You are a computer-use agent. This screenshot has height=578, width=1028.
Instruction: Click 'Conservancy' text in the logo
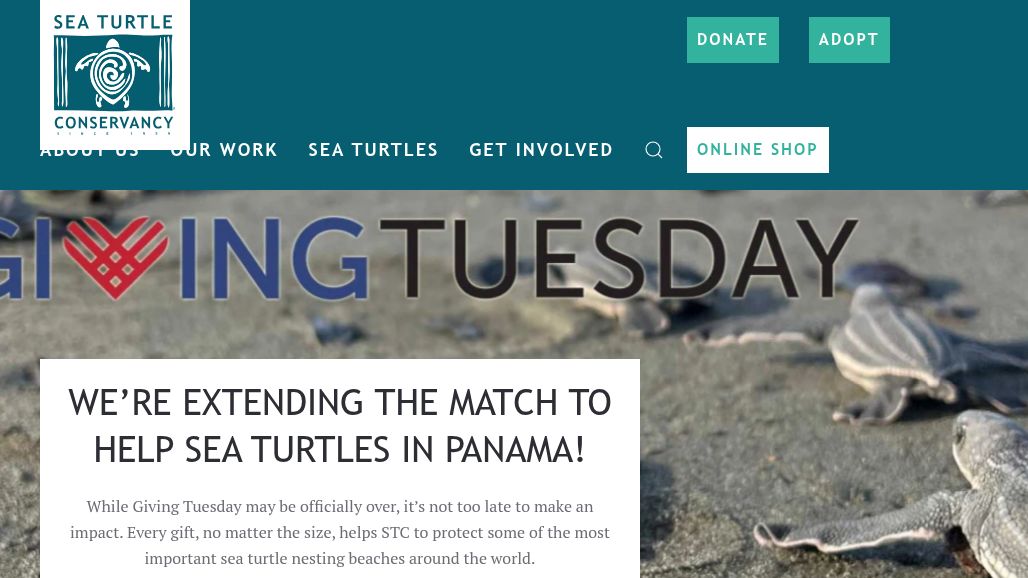tap(114, 123)
